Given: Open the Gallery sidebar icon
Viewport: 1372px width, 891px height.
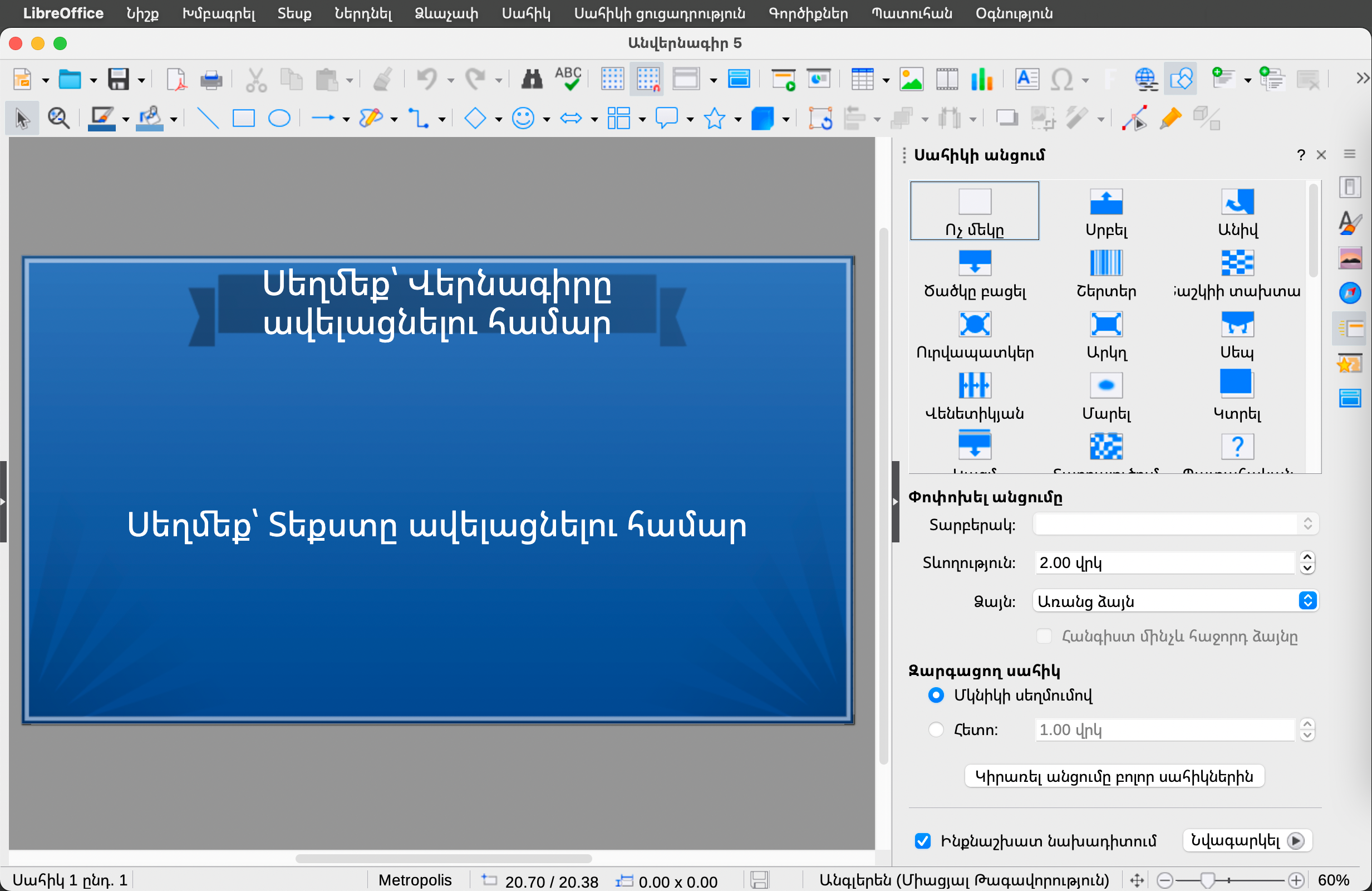Looking at the screenshot, I should point(1350,258).
